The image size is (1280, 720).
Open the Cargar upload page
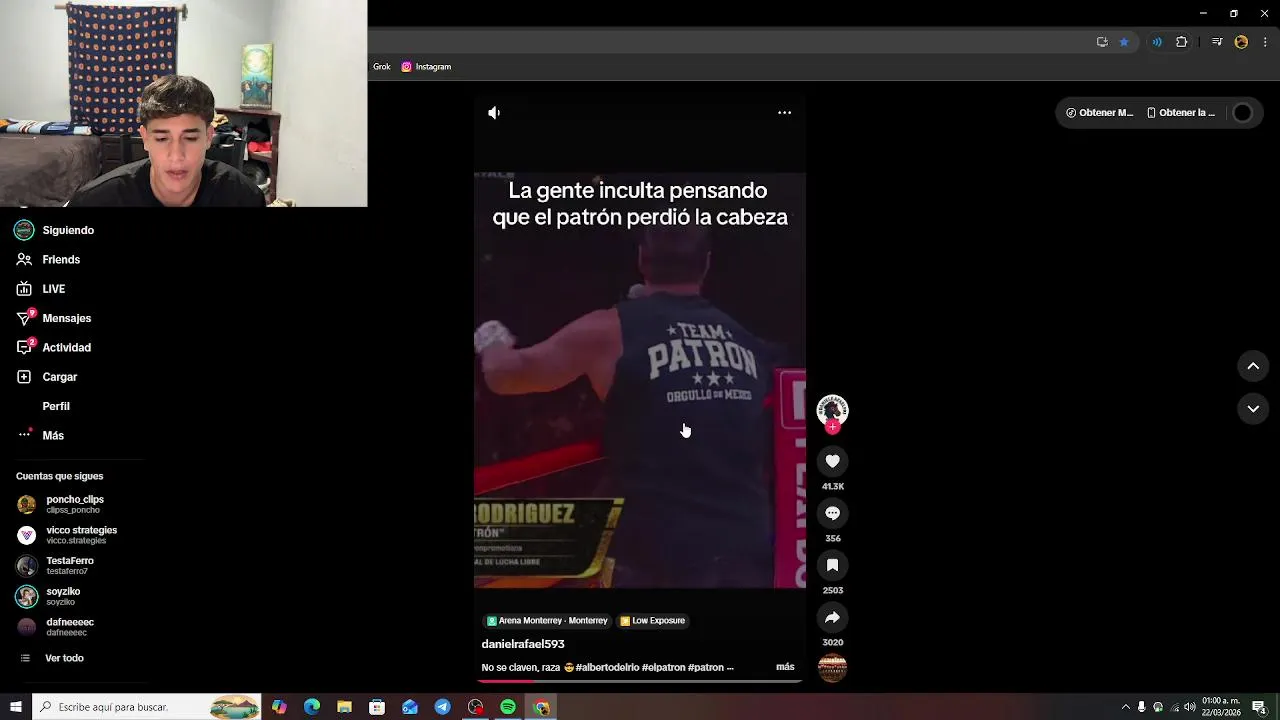(x=47, y=377)
